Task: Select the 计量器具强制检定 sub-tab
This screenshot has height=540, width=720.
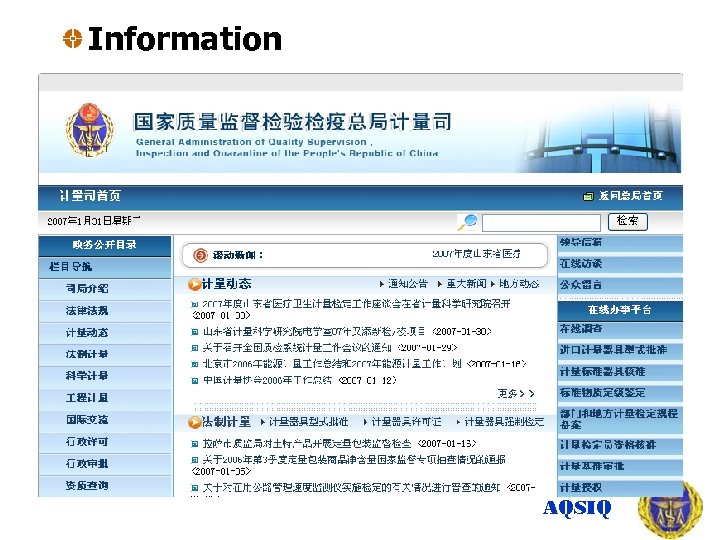Action: [x=504, y=422]
